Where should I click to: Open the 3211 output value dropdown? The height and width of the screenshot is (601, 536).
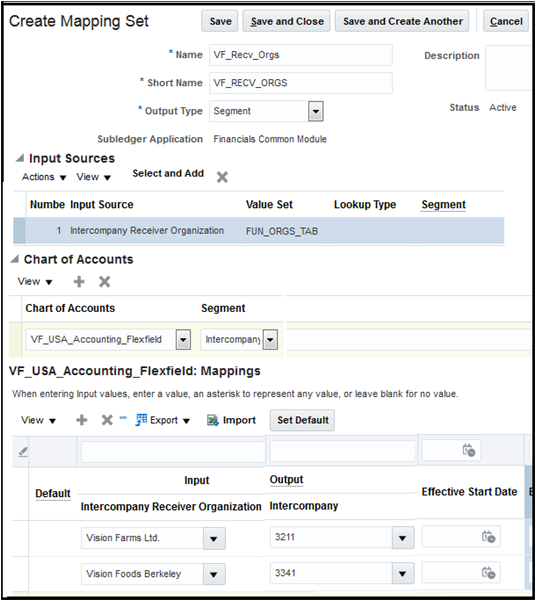coord(403,538)
